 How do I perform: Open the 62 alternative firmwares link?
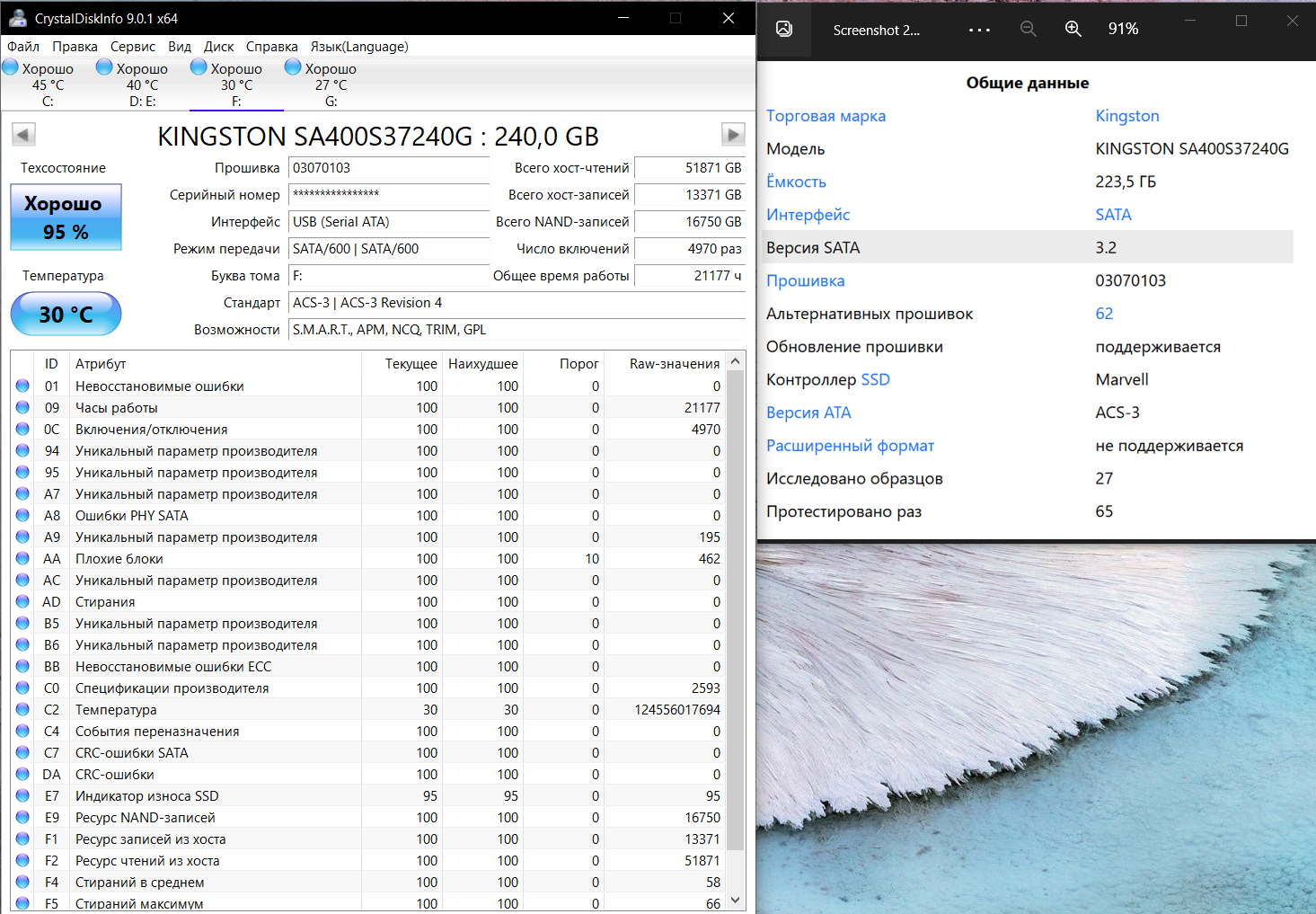(x=1104, y=314)
